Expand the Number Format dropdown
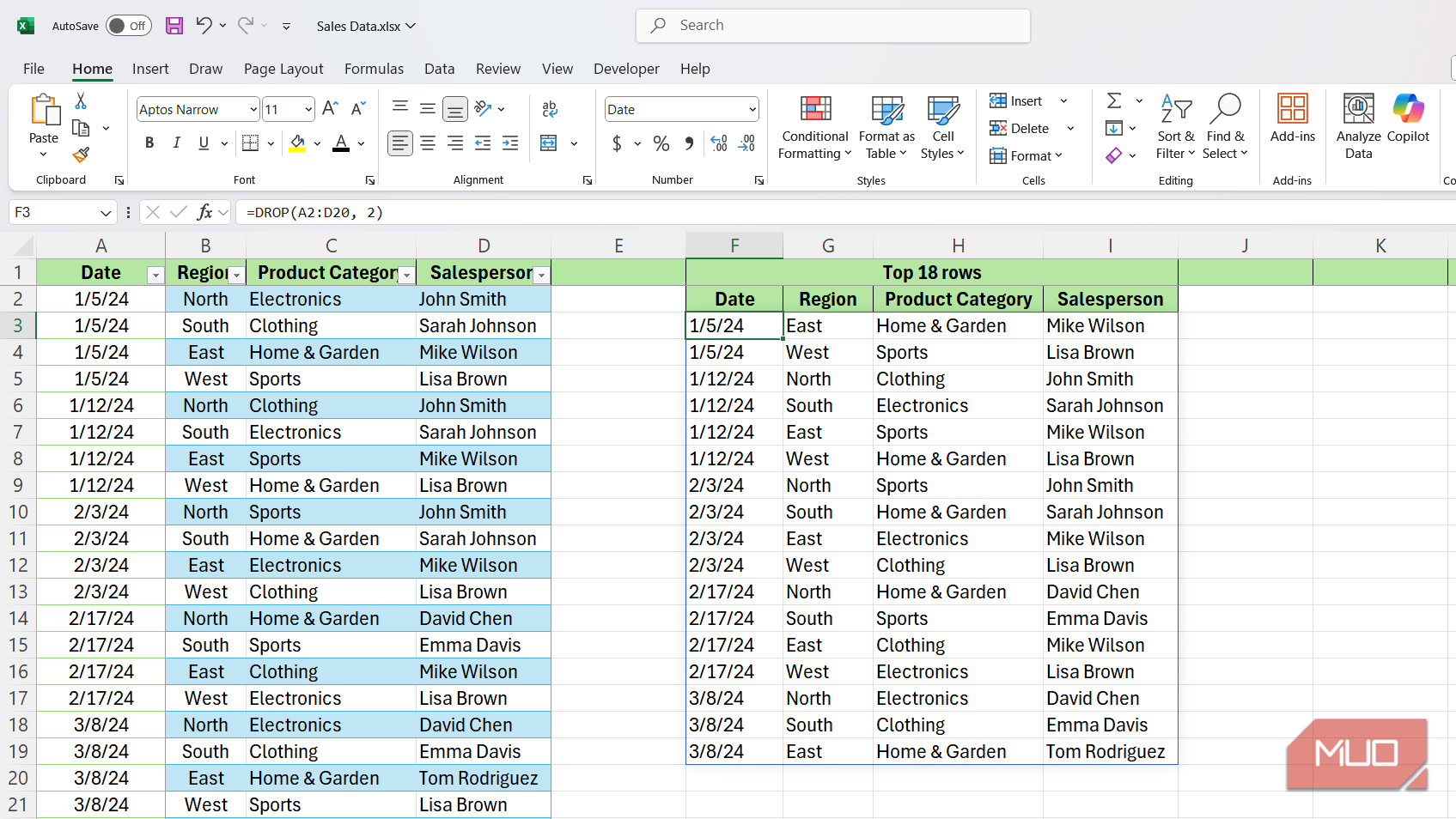 pos(752,110)
